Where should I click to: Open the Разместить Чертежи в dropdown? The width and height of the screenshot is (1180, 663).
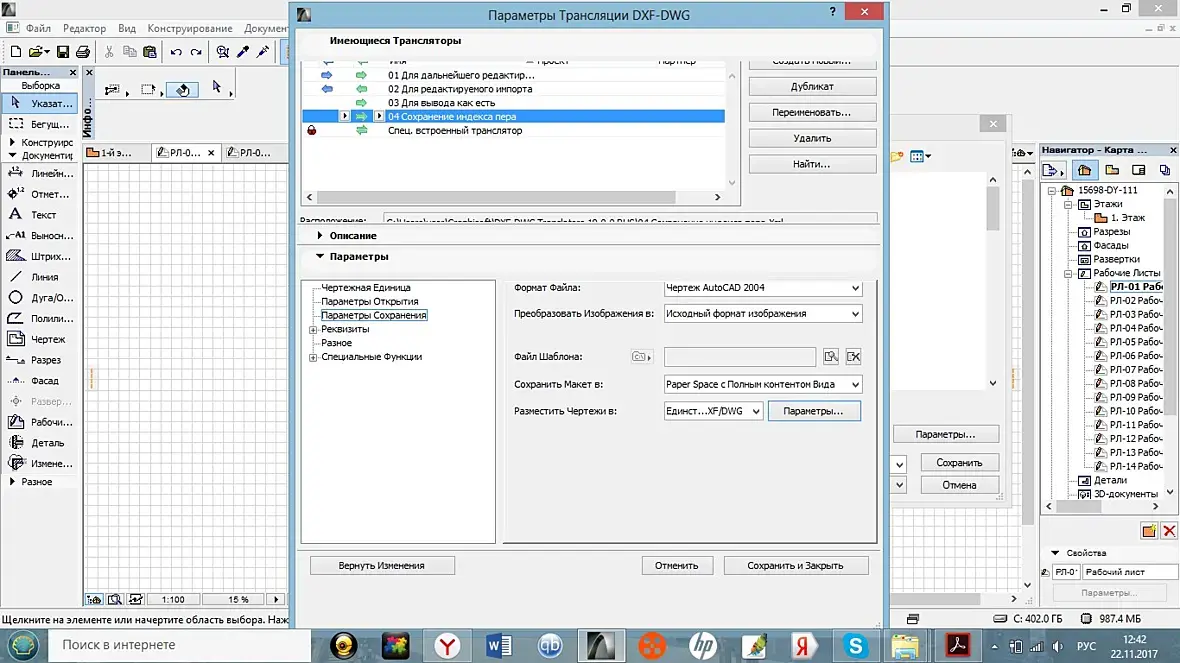(x=713, y=411)
